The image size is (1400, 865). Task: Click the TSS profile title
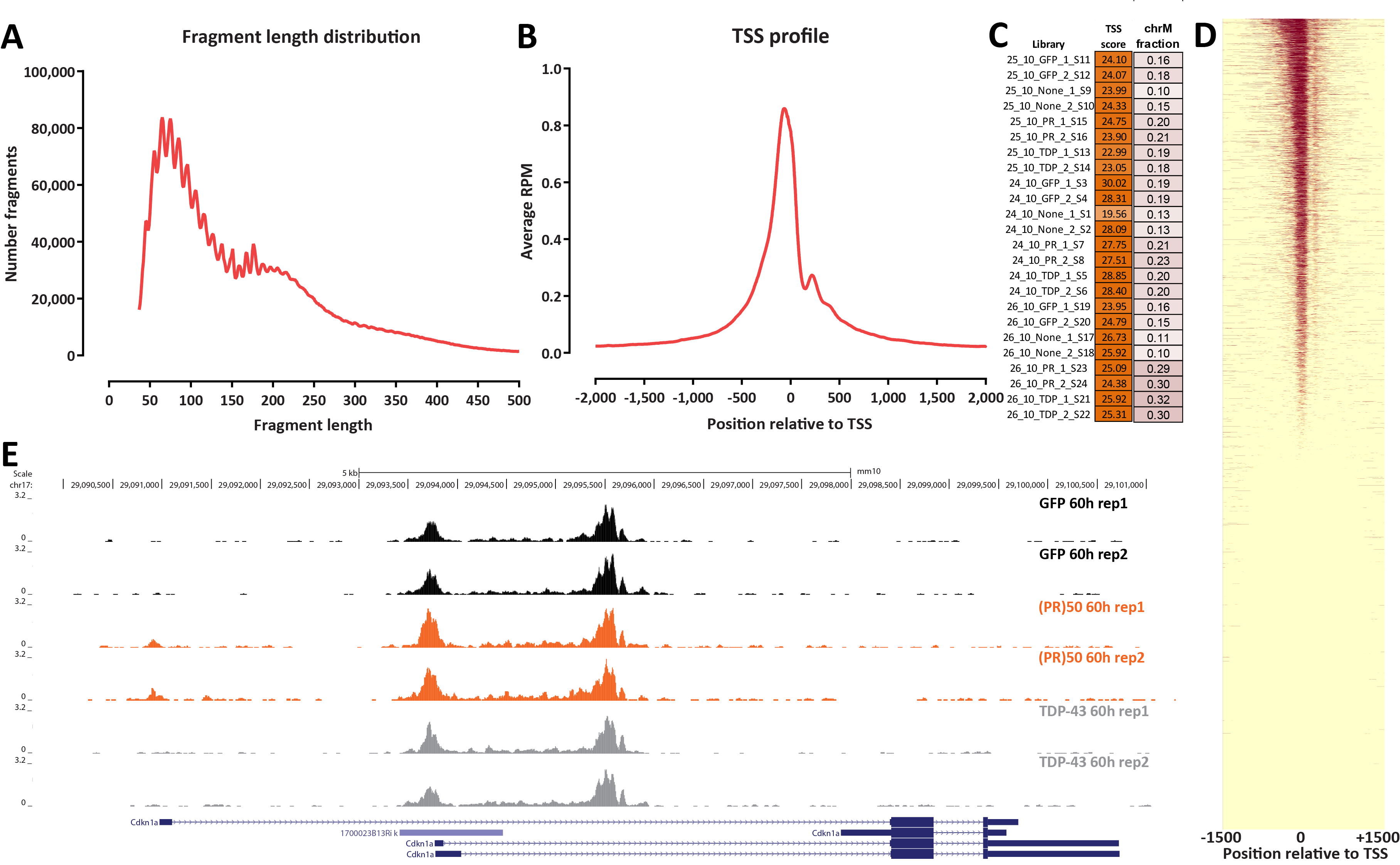780,36
